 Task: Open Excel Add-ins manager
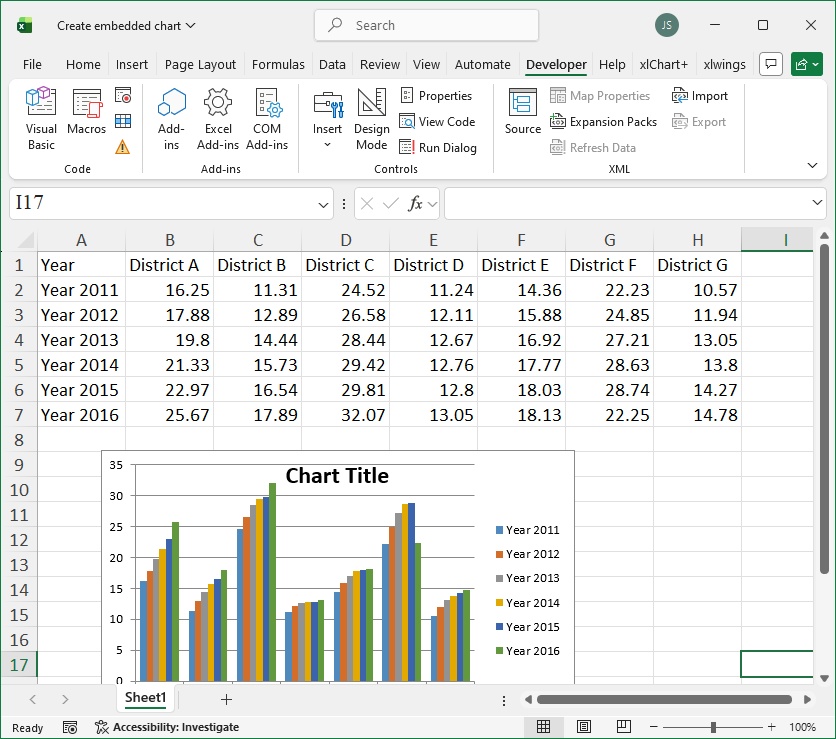[218, 119]
